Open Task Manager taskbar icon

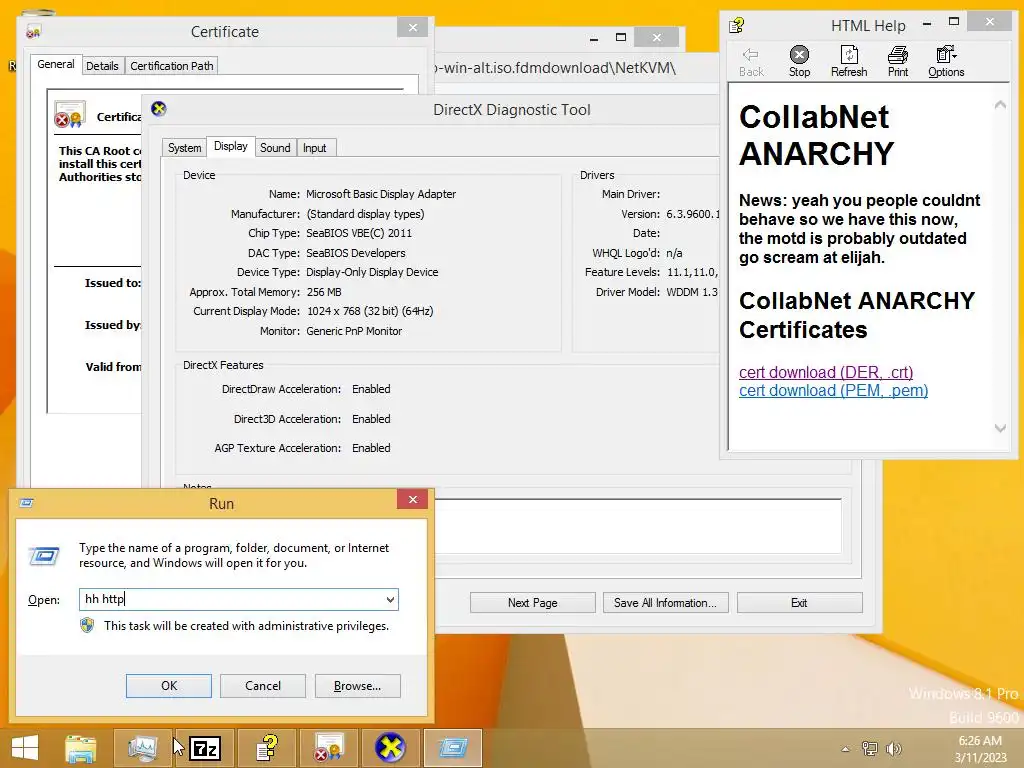[142, 748]
